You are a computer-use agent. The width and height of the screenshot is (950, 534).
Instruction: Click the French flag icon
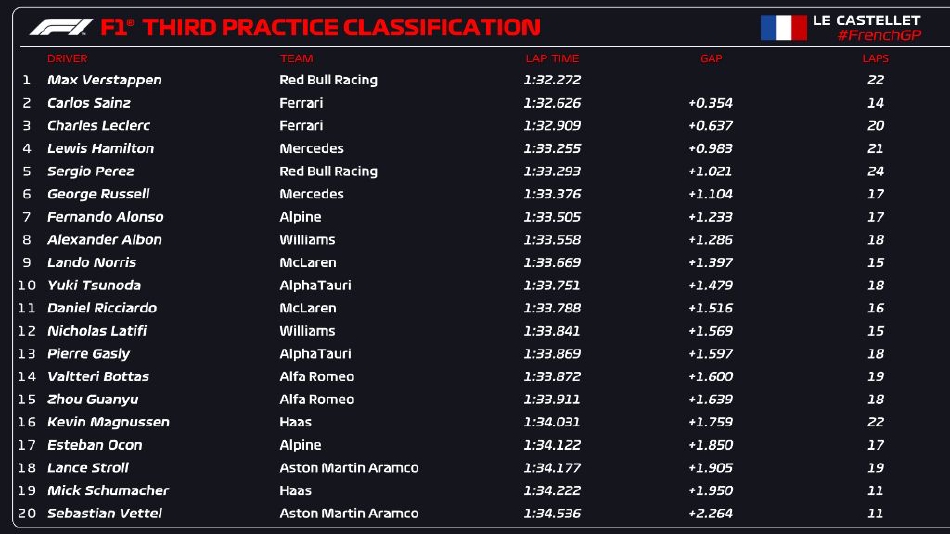coord(783,27)
